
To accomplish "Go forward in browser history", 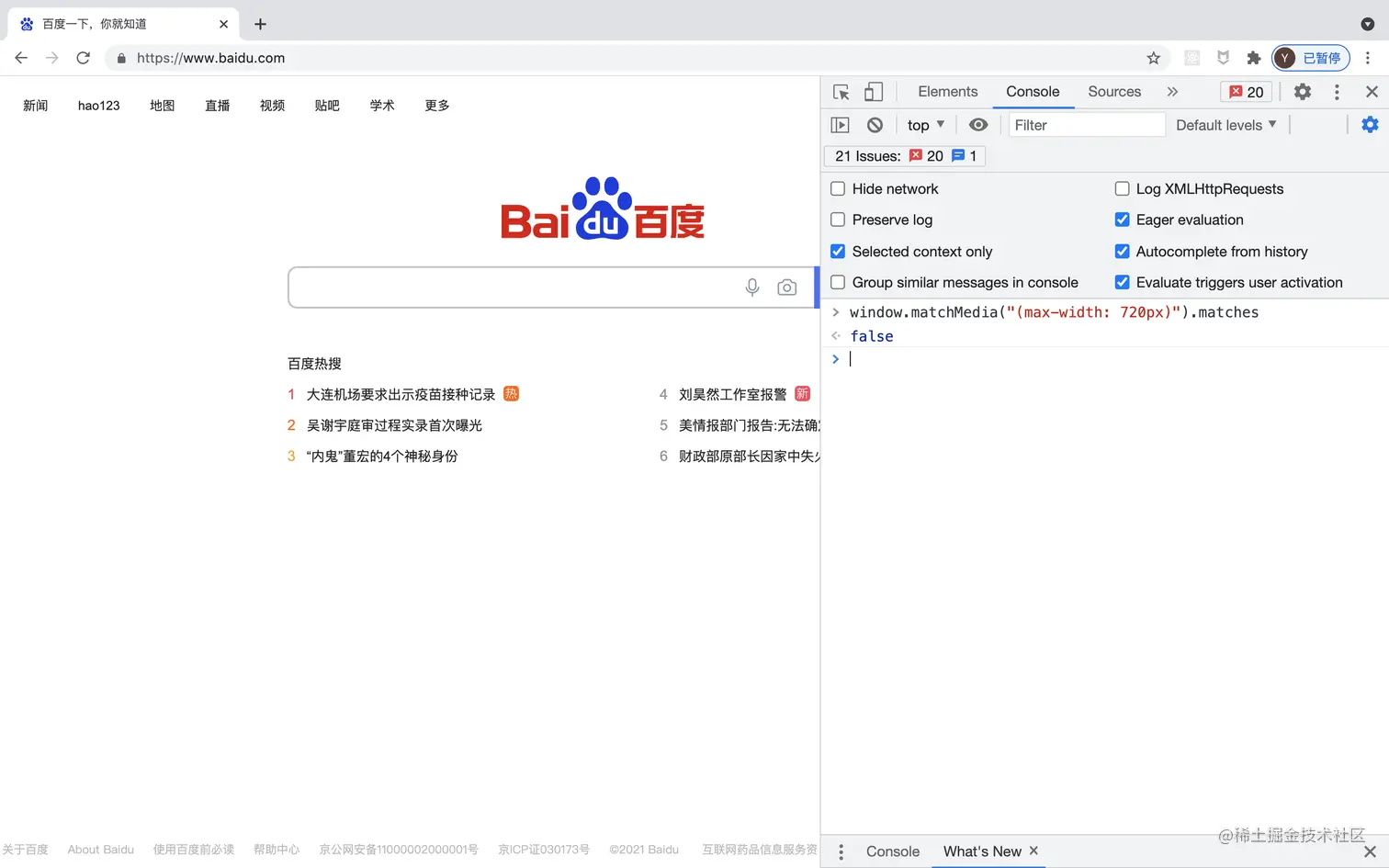I will click(52, 58).
